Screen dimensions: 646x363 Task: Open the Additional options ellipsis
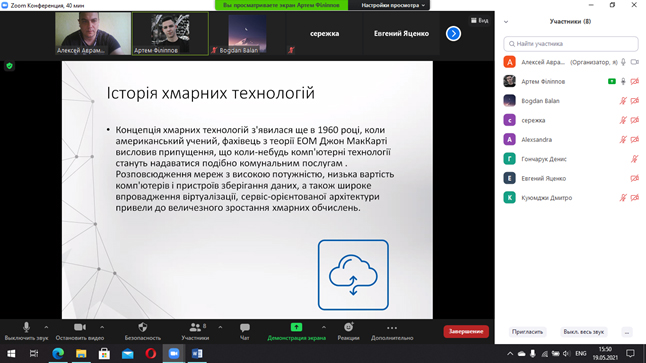click(392, 328)
